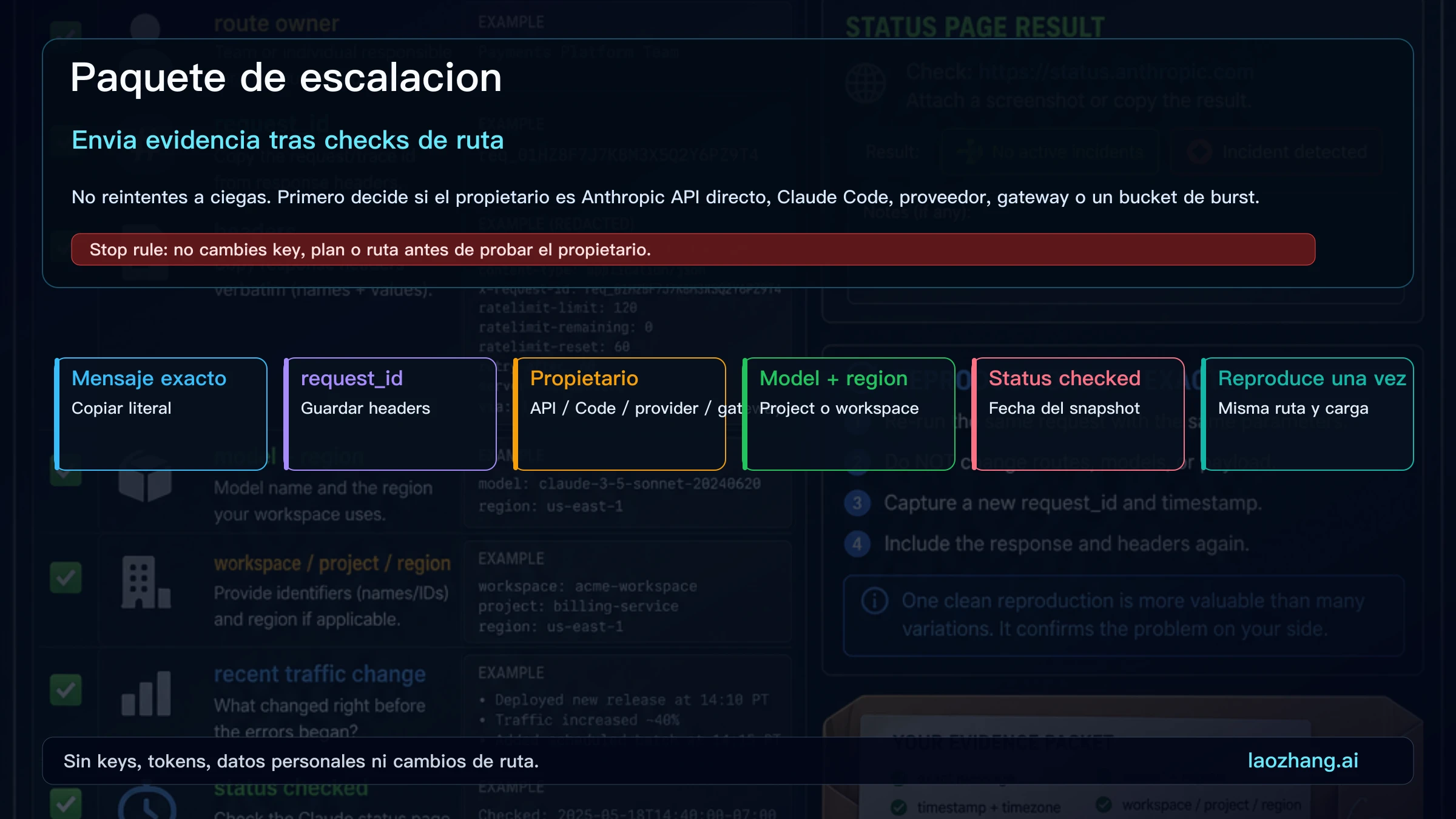Click the Reproduce una vez card

pyautogui.click(x=1307, y=414)
